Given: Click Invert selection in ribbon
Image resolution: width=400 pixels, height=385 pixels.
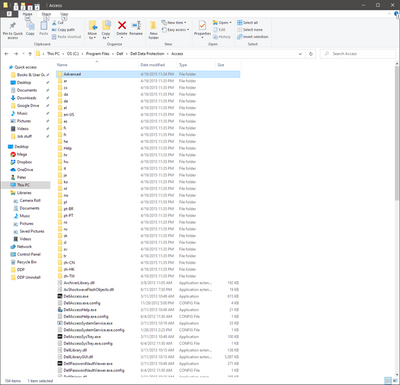Looking at the screenshot, I should point(253,37).
